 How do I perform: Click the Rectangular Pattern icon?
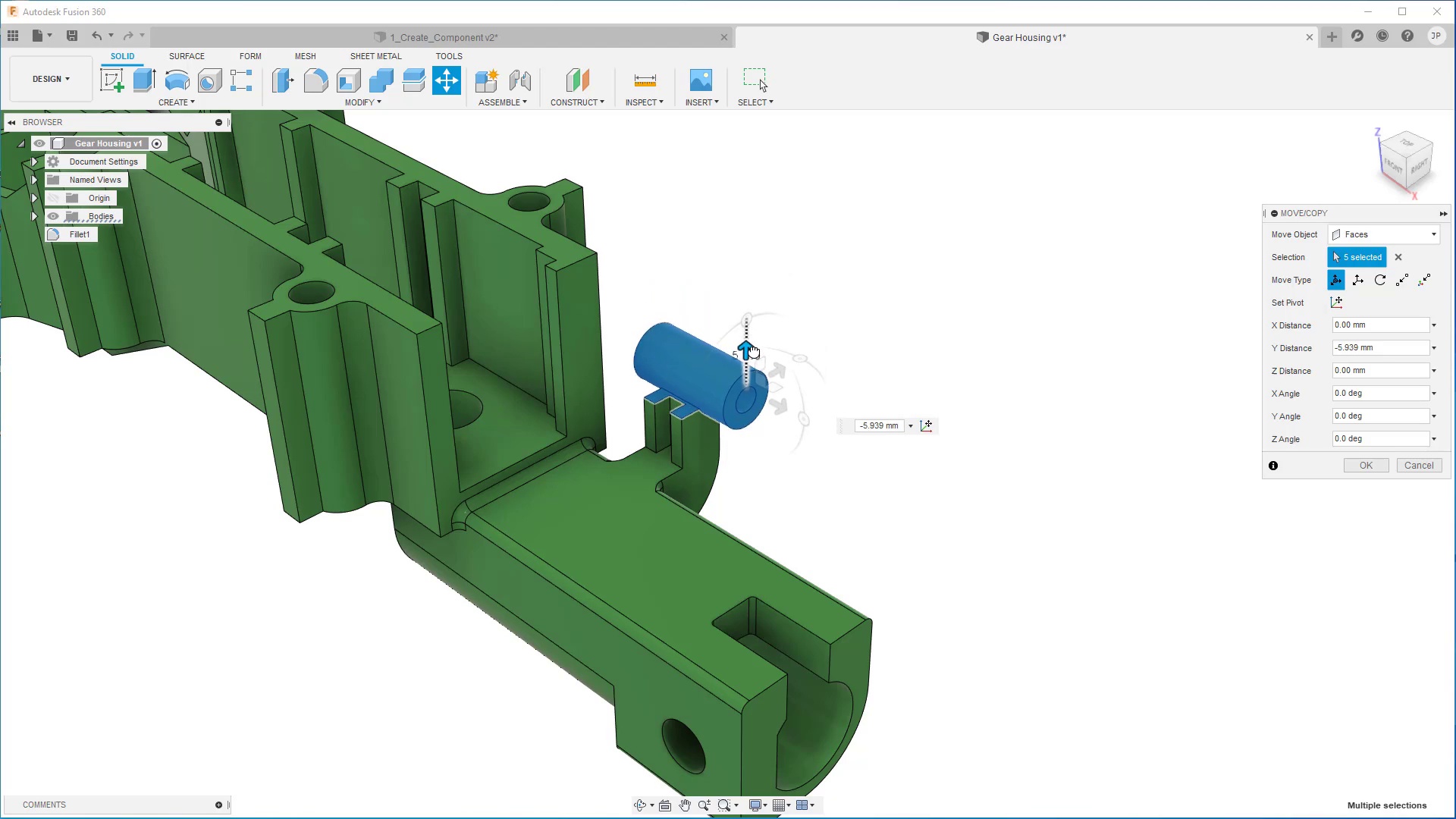[x=242, y=80]
